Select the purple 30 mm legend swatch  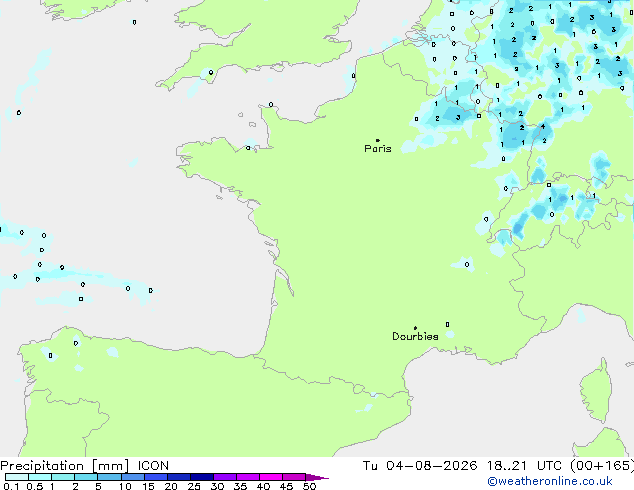225,477
